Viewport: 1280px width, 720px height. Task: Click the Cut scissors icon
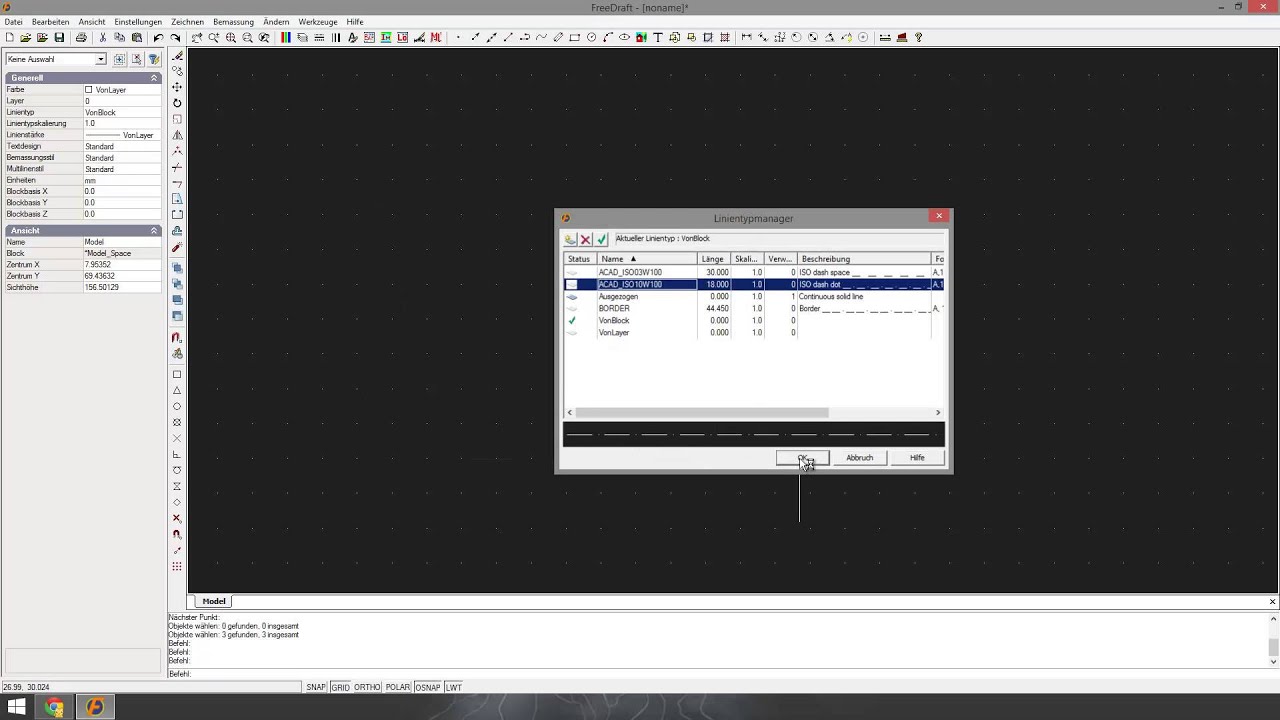(102, 38)
